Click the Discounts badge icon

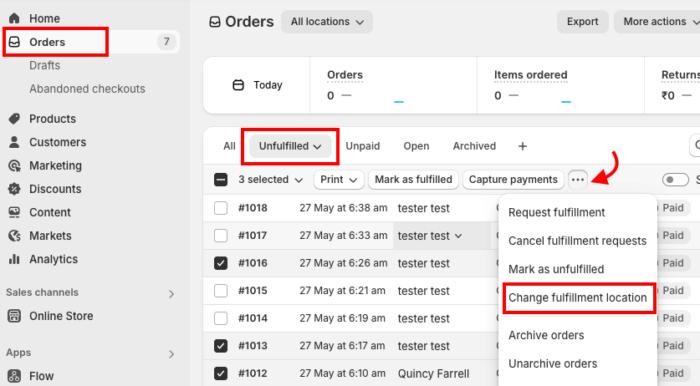(14, 189)
